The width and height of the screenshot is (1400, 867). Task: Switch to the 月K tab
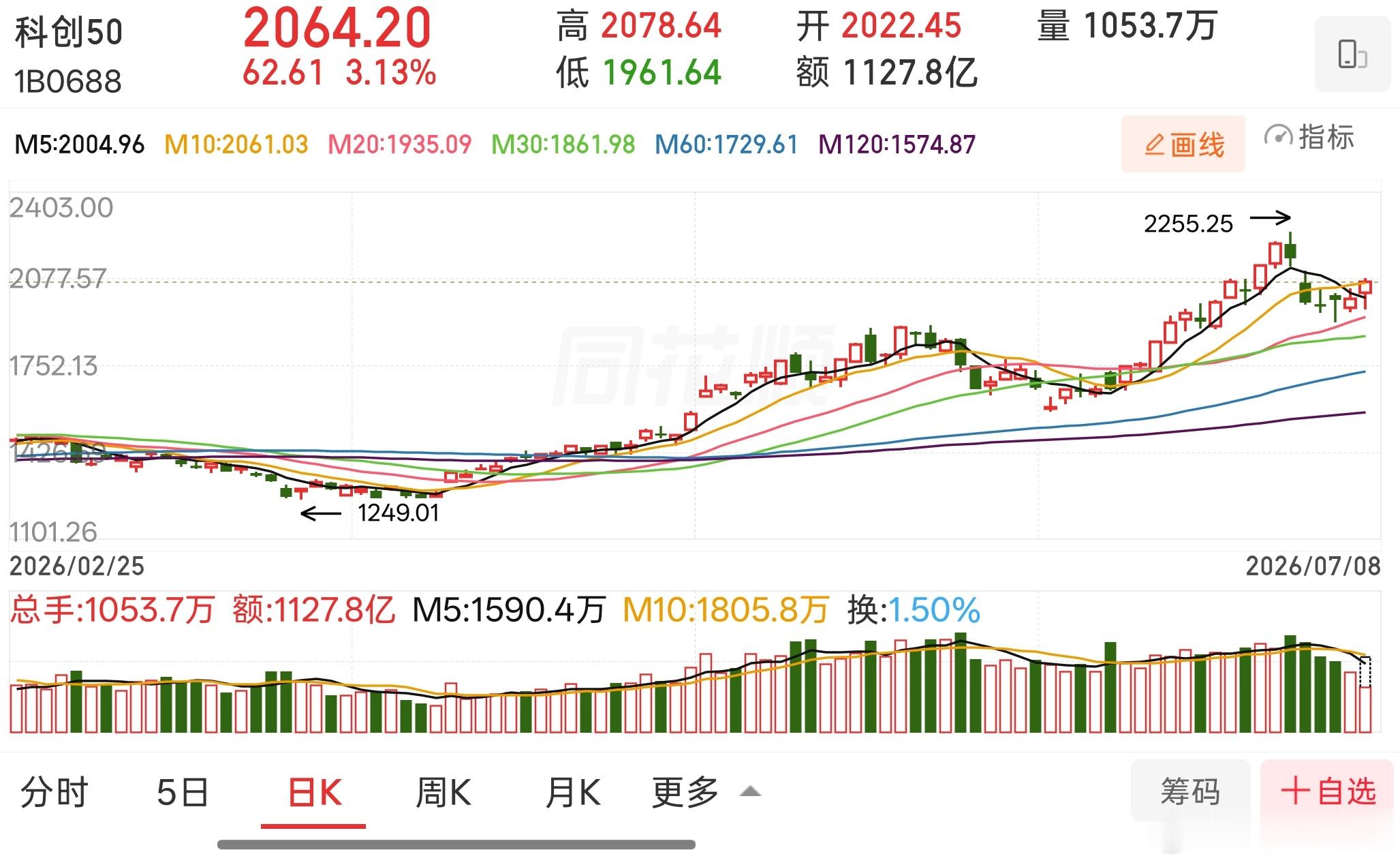(x=572, y=793)
